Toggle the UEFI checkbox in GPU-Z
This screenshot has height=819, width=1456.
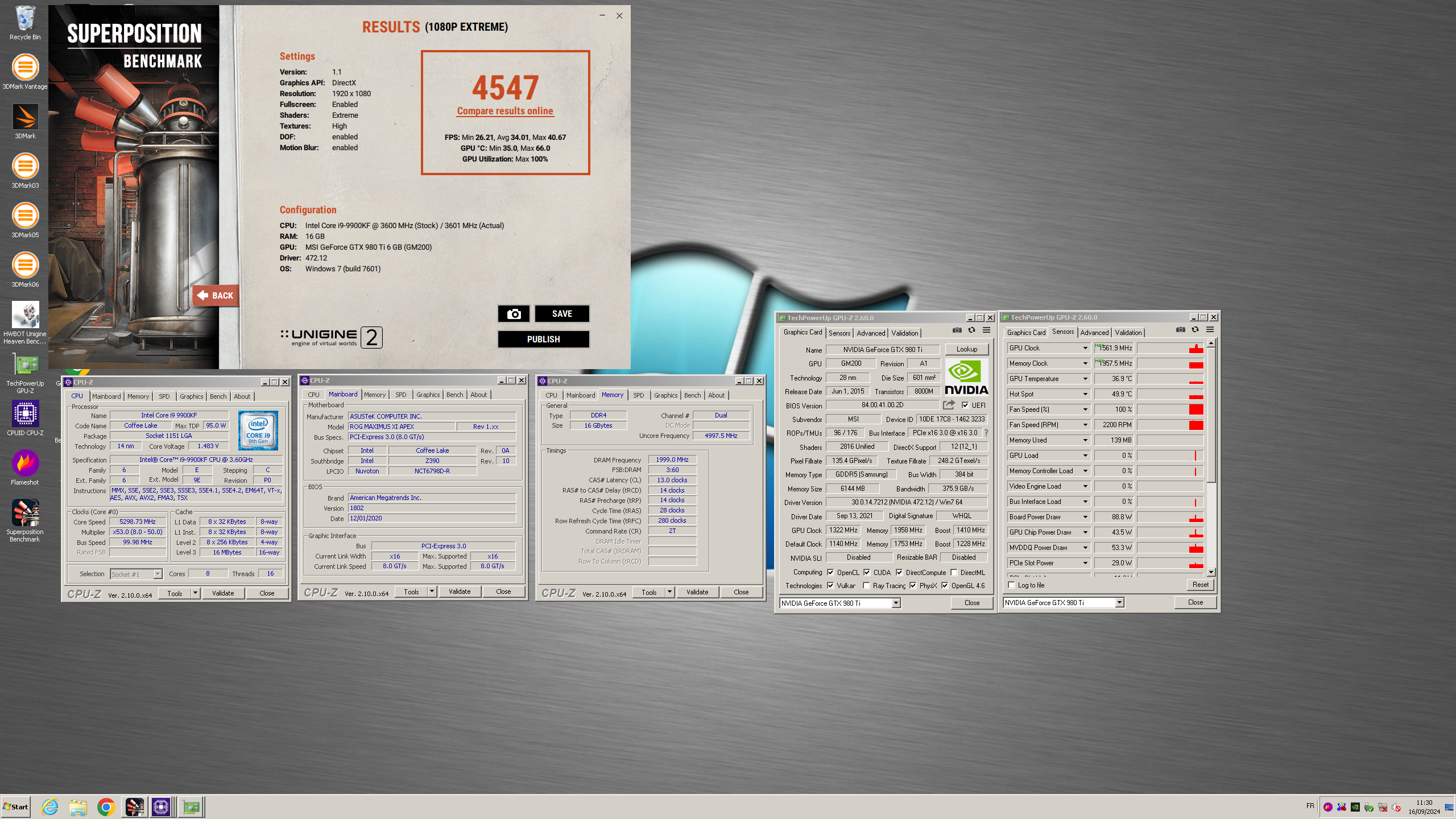point(965,406)
